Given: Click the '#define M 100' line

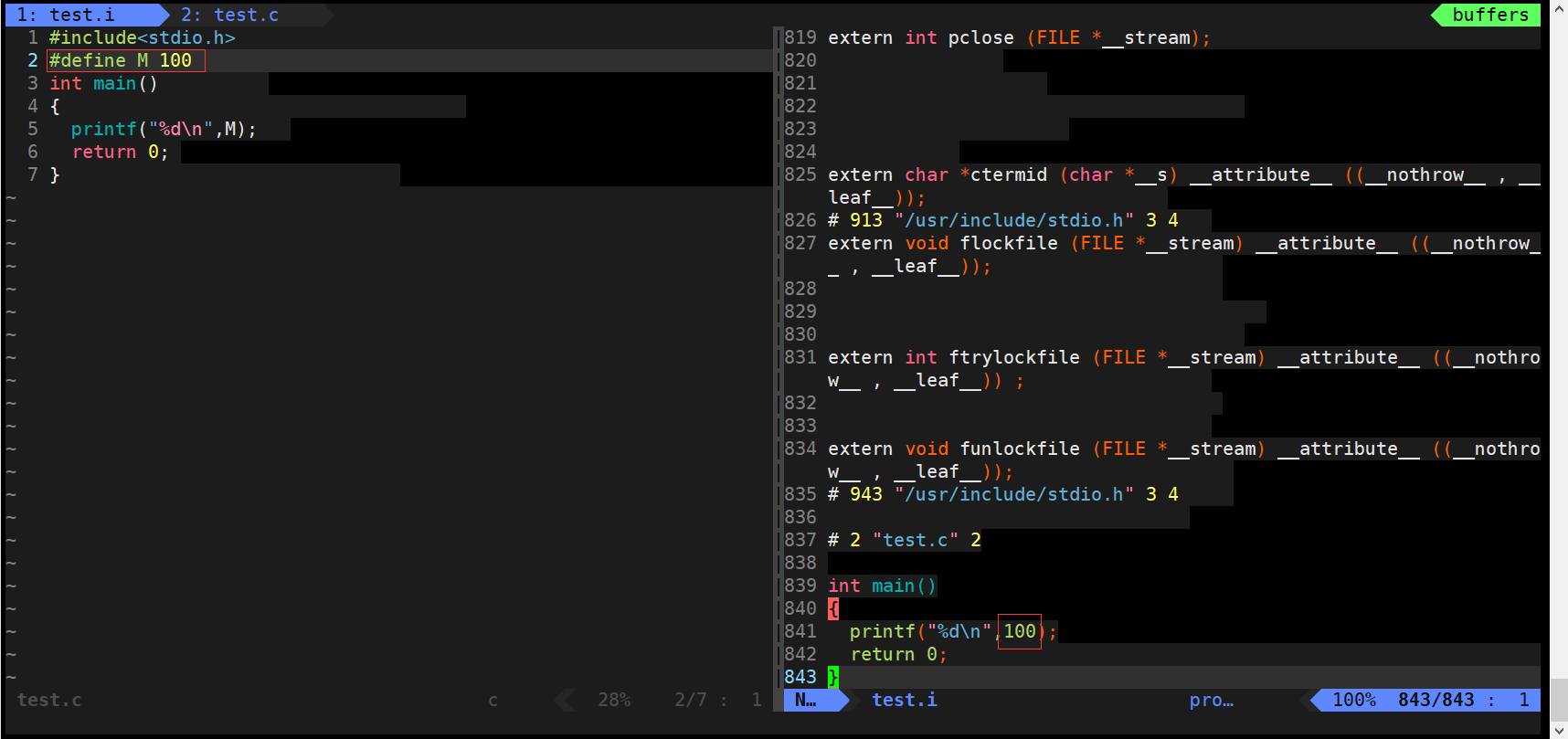Looking at the screenshot, I should tap(121, 60).
